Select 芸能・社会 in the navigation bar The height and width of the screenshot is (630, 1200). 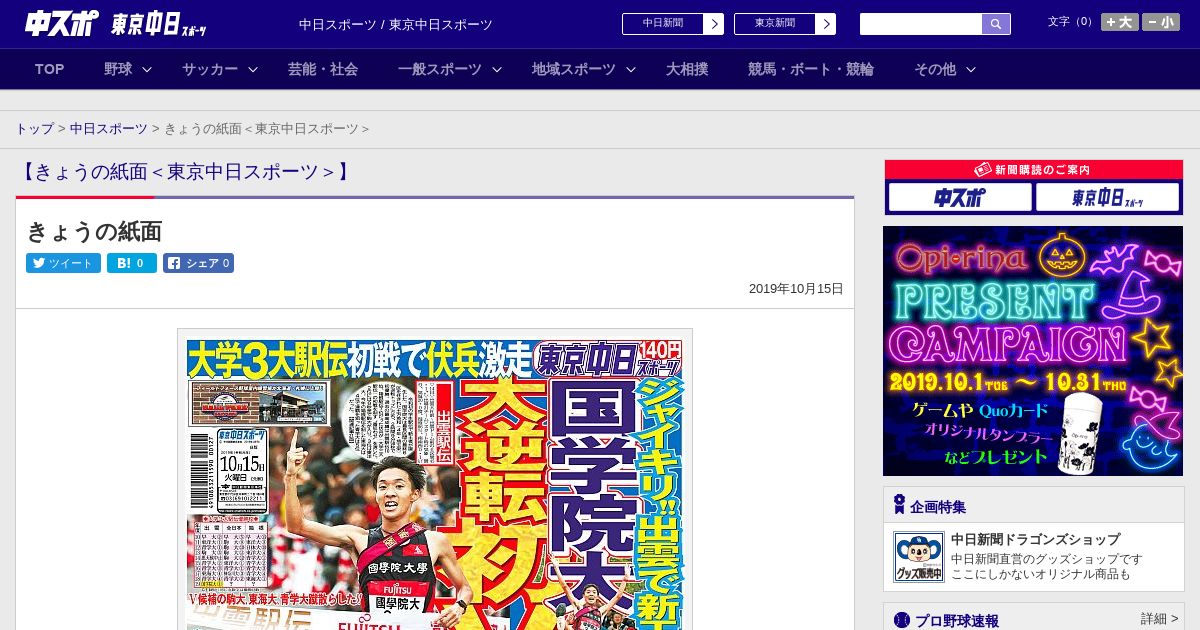click(x=323, y=69)
